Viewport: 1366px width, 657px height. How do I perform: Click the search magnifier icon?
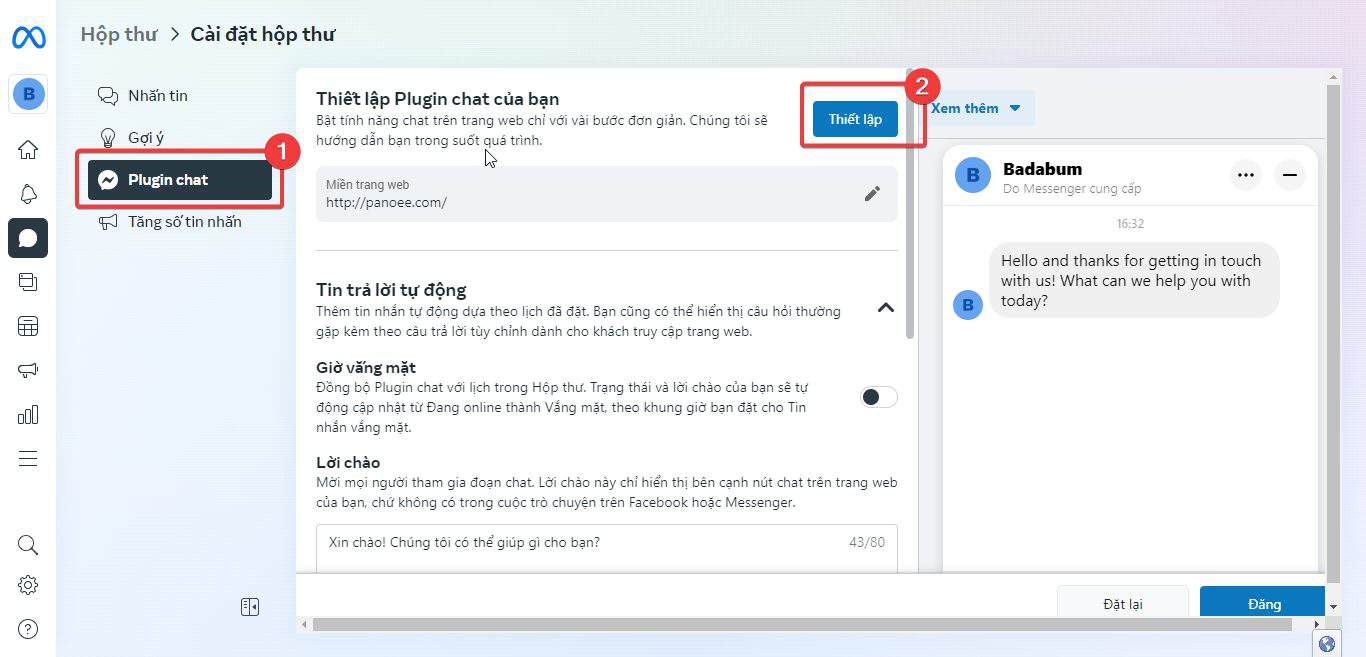click(x=28, y=545)
